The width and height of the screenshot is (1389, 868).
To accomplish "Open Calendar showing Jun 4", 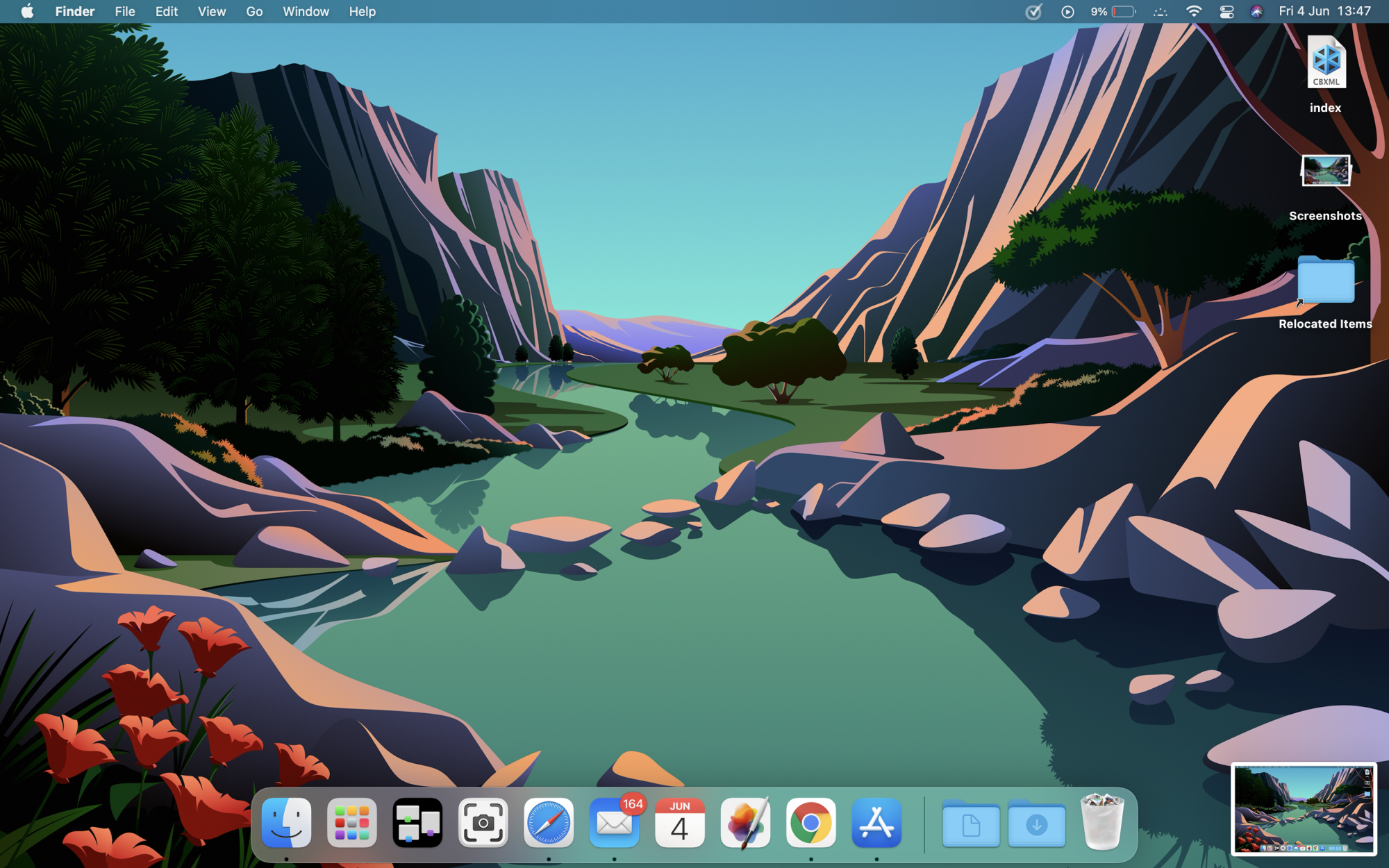I will [679, 823].
